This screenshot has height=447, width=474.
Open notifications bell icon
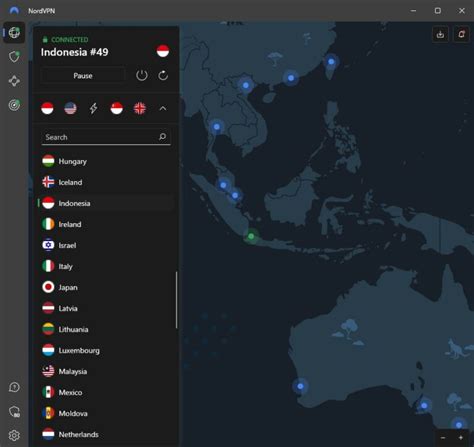(x=461, y=34)
